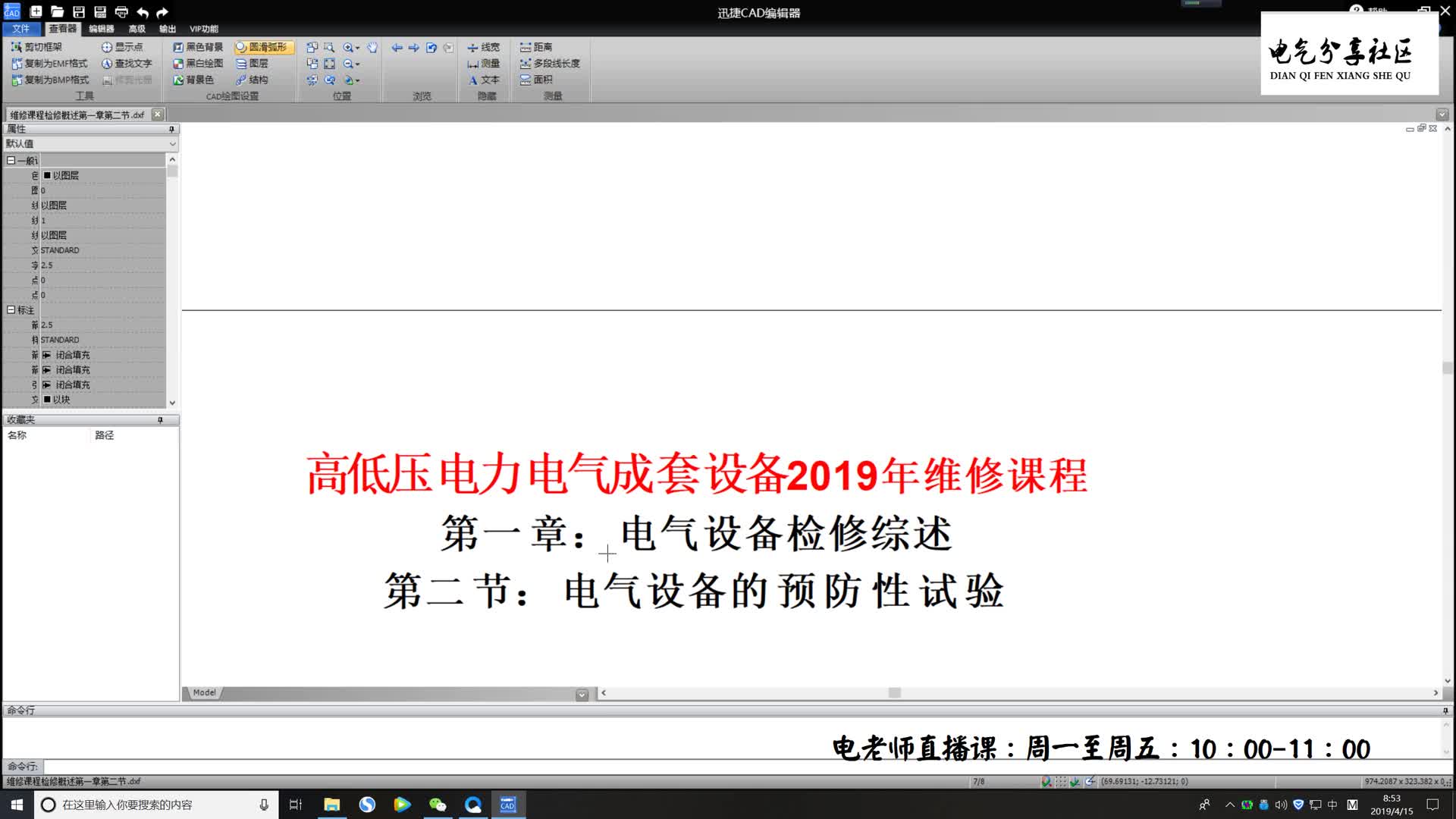The image size is (1456, 819).
Task: Go to the next view with the right arrow
Action: 414,47
